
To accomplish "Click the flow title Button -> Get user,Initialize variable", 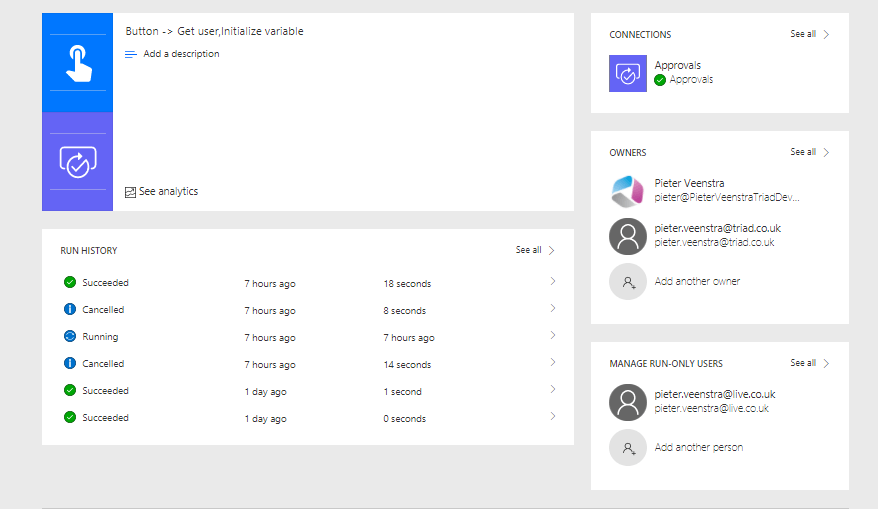I will (x=214, y=31).
